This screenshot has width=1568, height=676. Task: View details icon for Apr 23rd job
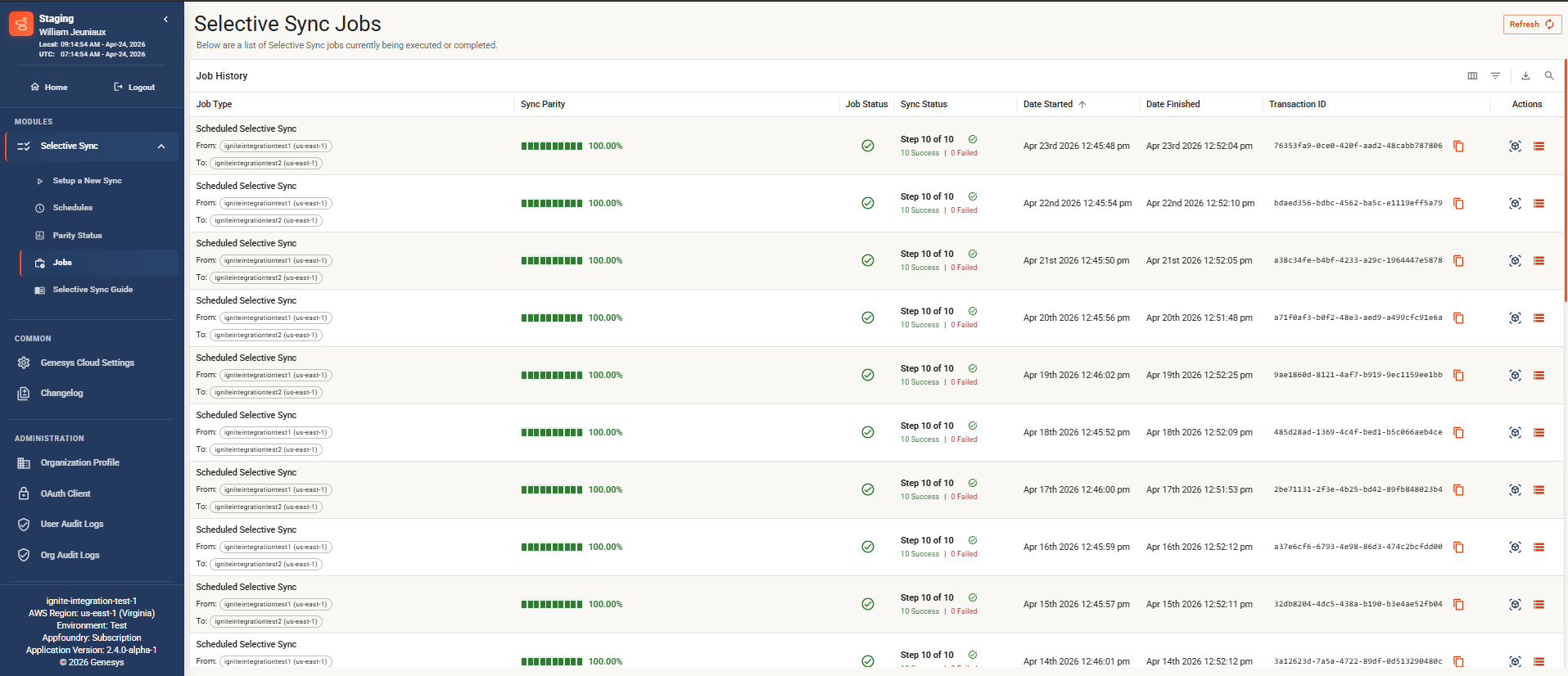[x=1515, y=146]
